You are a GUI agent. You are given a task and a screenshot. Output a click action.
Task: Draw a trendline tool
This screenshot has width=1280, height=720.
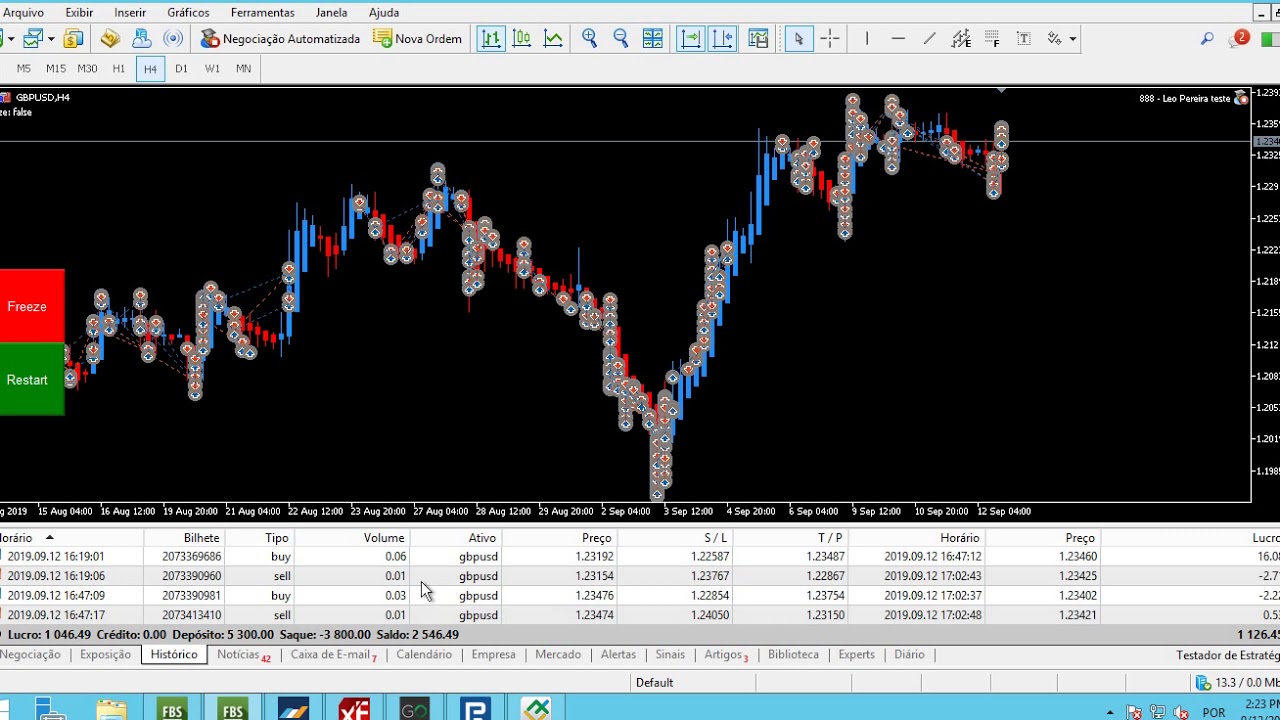[x=930, y=39]
